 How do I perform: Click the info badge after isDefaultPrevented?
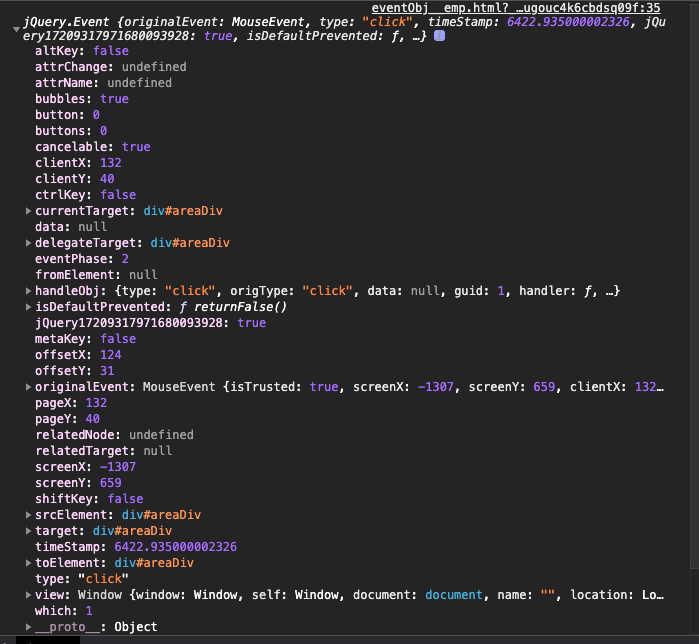439,36
